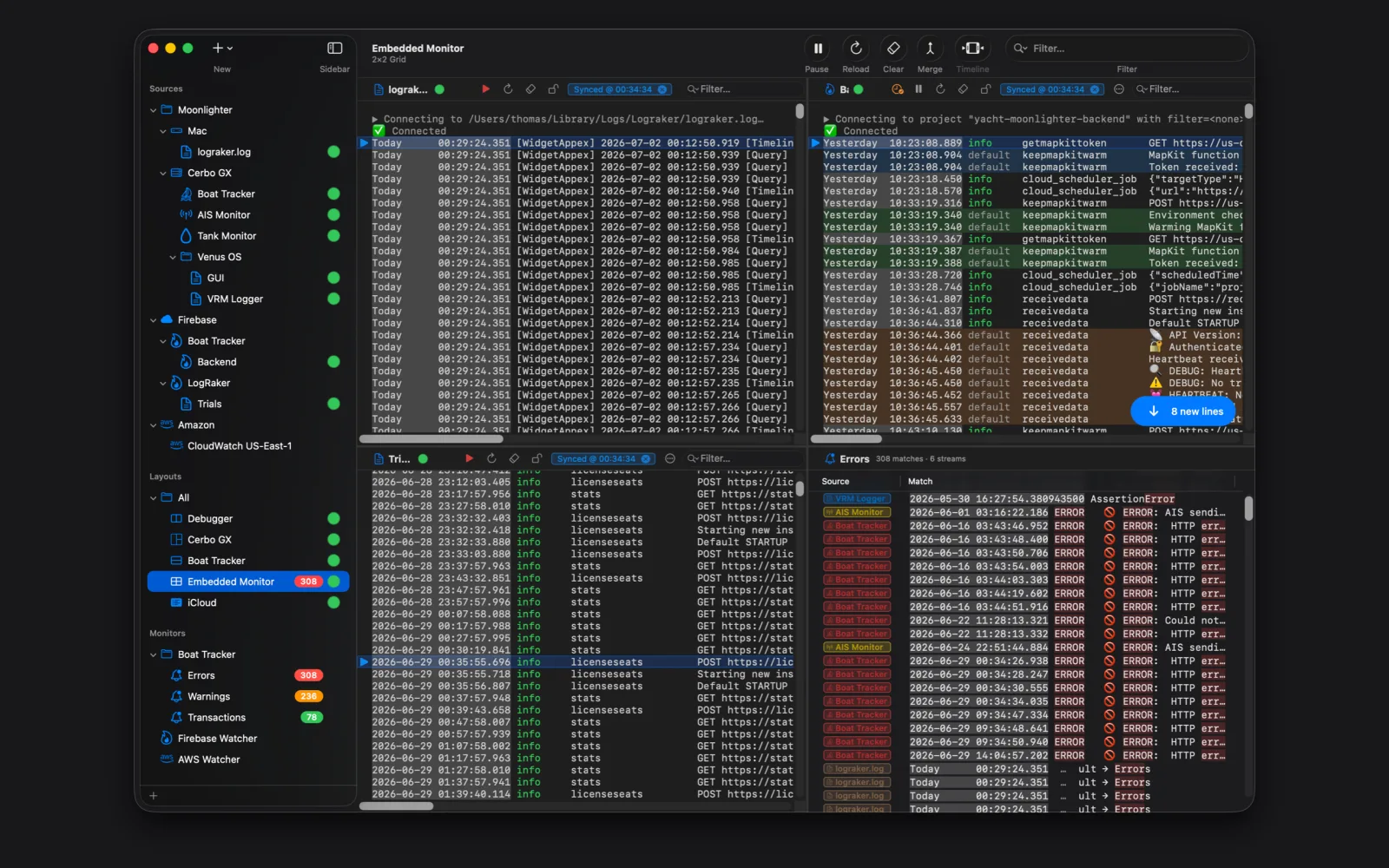
Task: Collapse the Venus OS group
Action: pos(173,257)
